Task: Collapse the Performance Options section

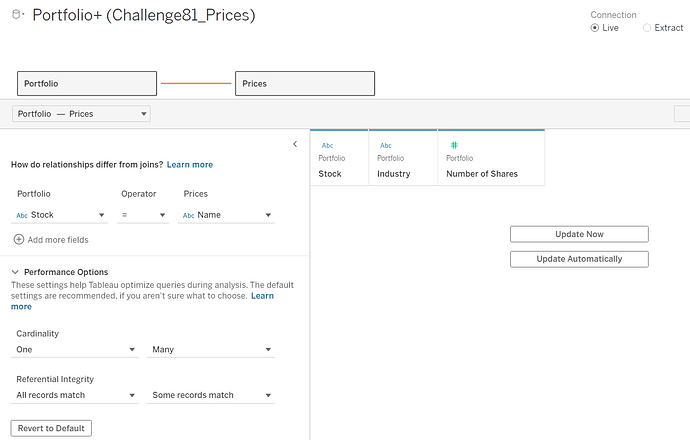Action: pos(16,272)
